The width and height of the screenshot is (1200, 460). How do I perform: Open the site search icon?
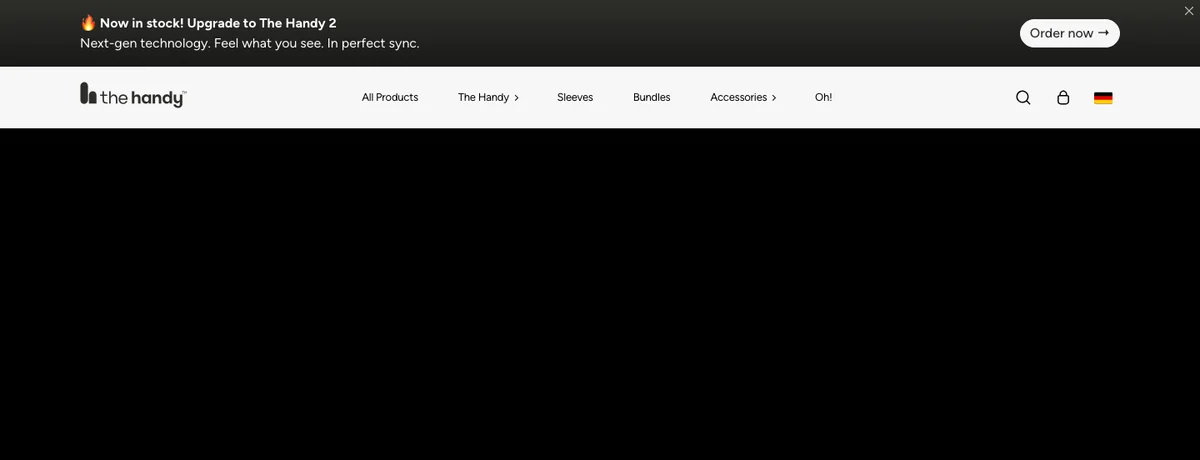1023,97
